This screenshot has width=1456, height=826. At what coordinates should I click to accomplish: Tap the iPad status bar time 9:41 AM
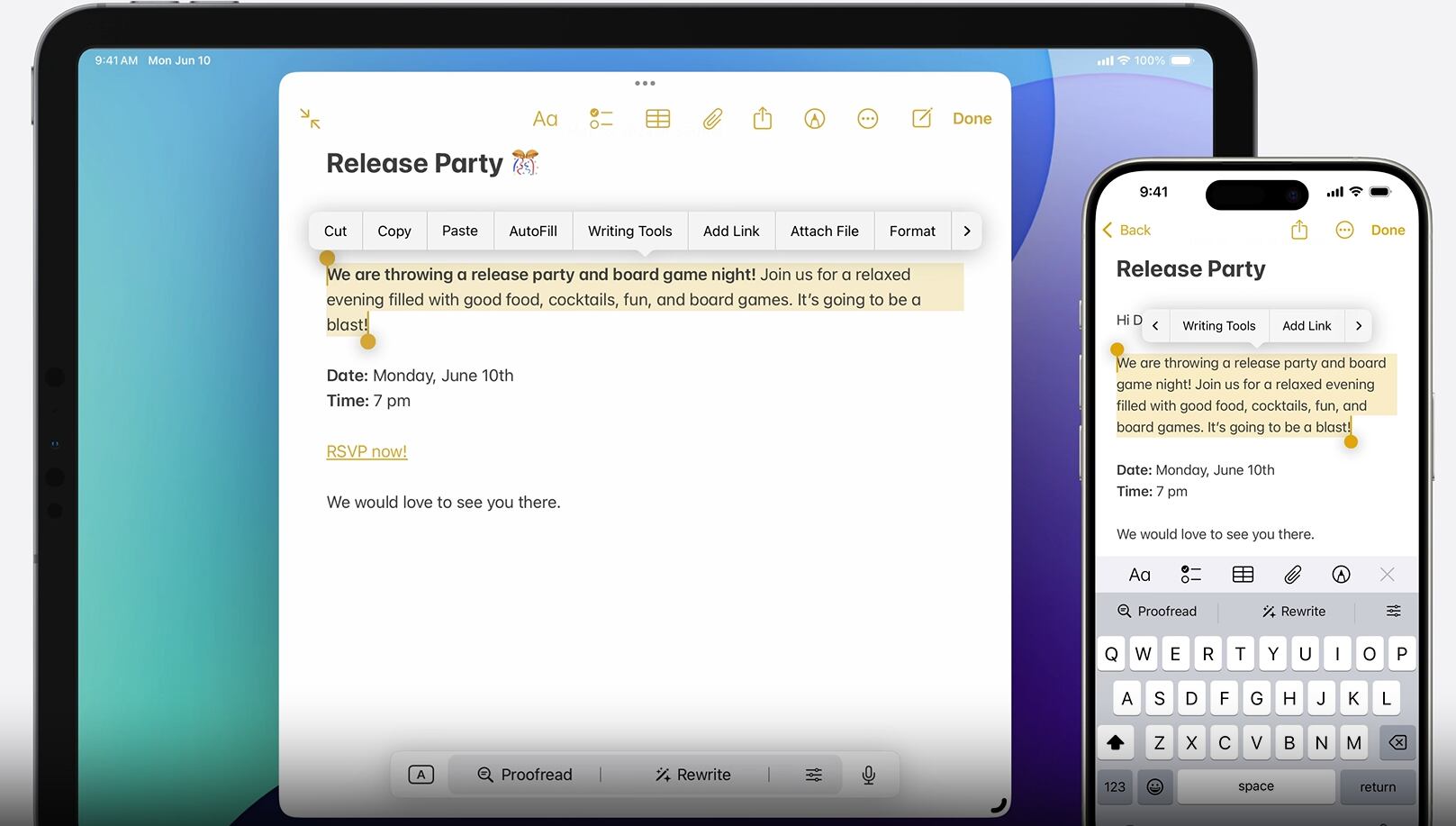[x=116, y=60]
